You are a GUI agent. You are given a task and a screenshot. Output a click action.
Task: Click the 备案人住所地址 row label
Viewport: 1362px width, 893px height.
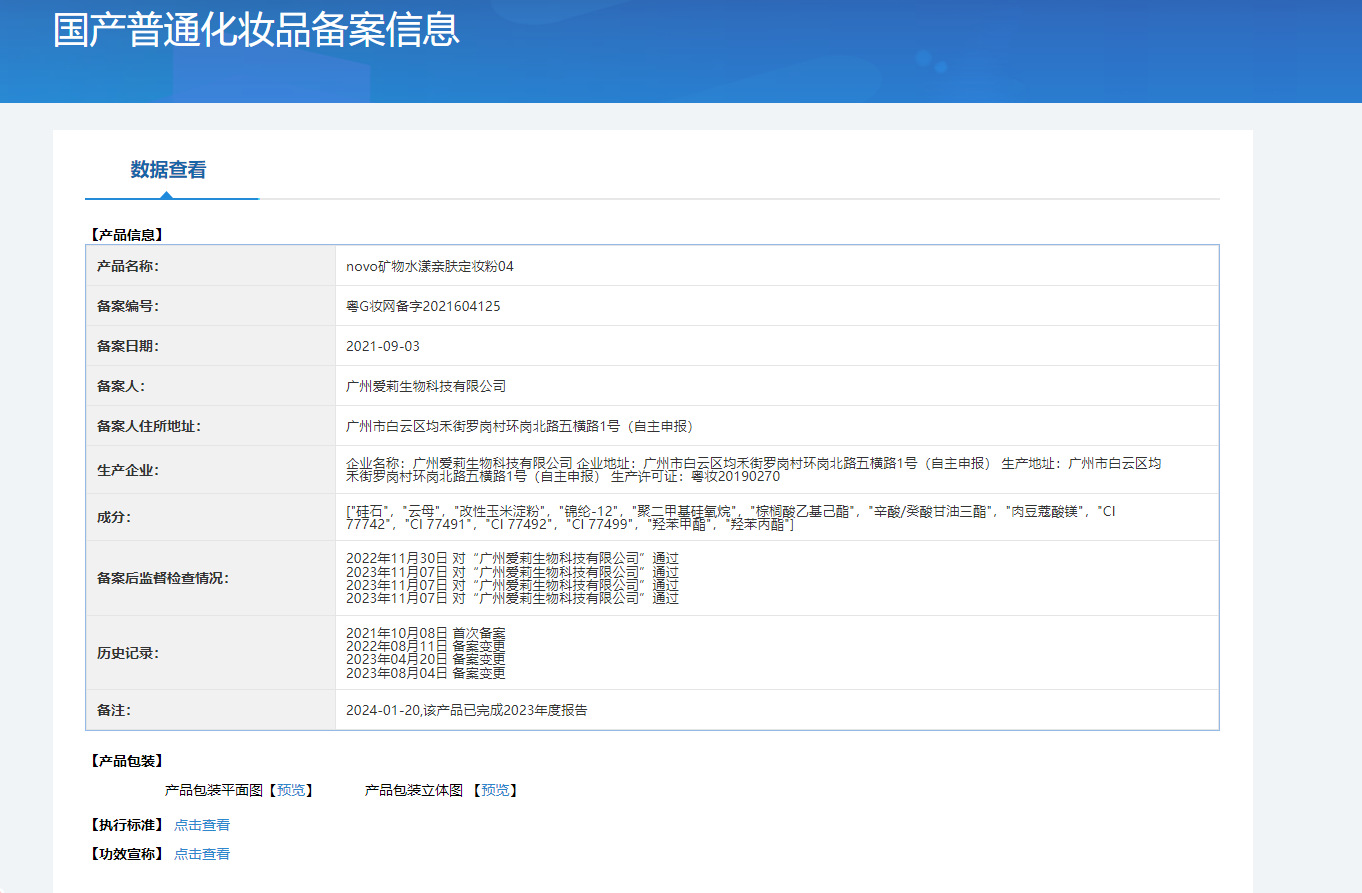[x=149, y=426]
